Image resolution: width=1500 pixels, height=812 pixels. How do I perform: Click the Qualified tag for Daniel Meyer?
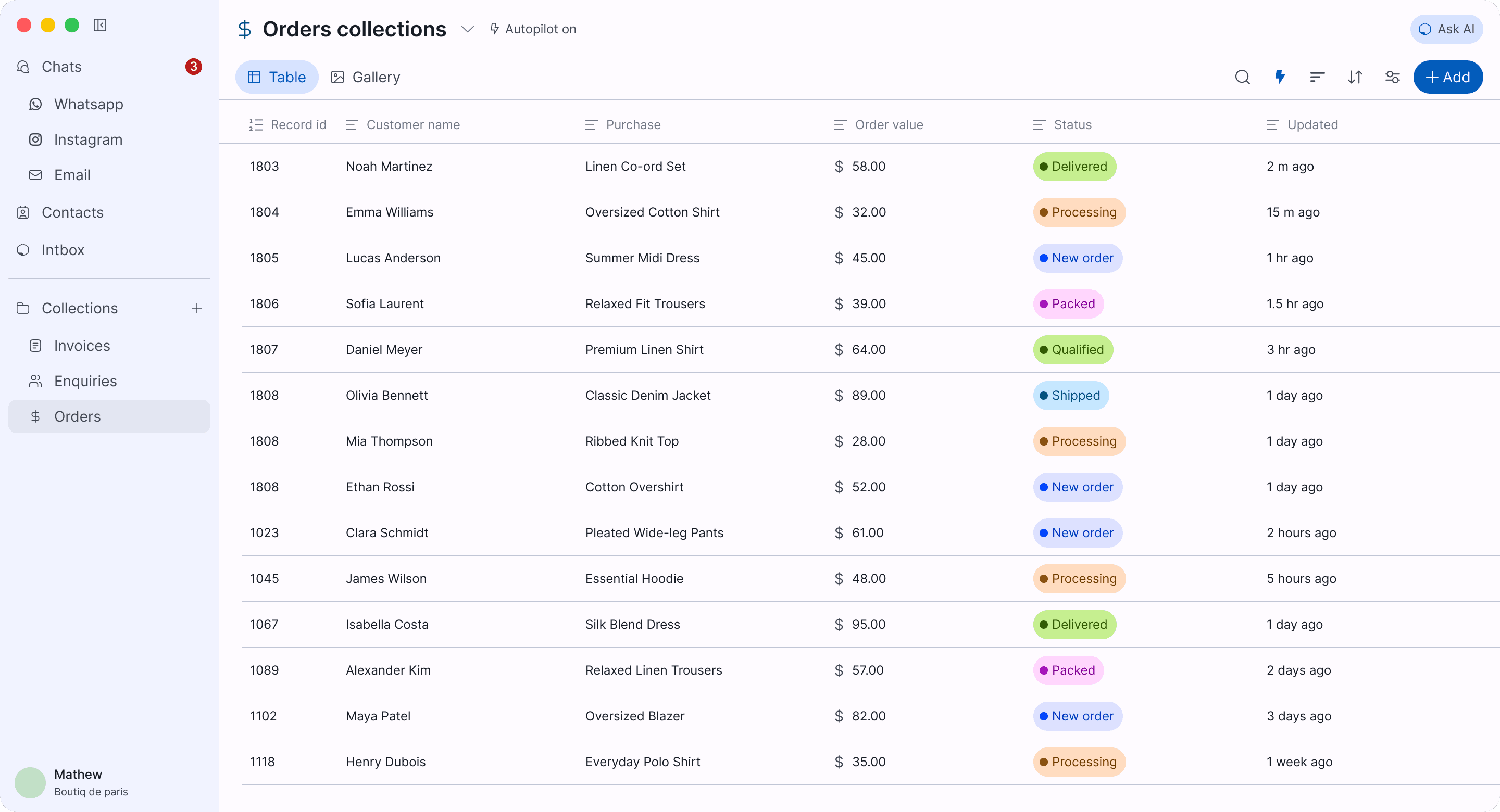(x=1072, y=350)
